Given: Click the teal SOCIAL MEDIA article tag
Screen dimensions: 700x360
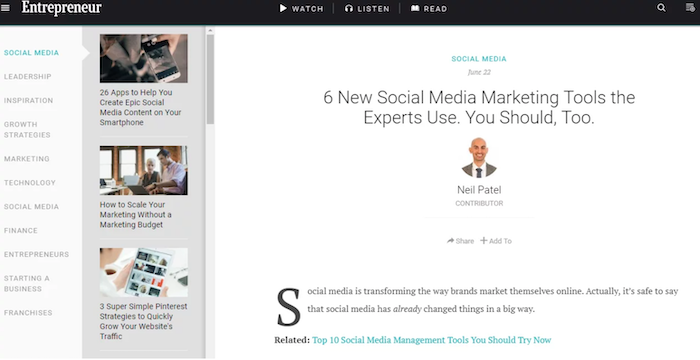Looking at the screenshot, I should pos(479,59).
